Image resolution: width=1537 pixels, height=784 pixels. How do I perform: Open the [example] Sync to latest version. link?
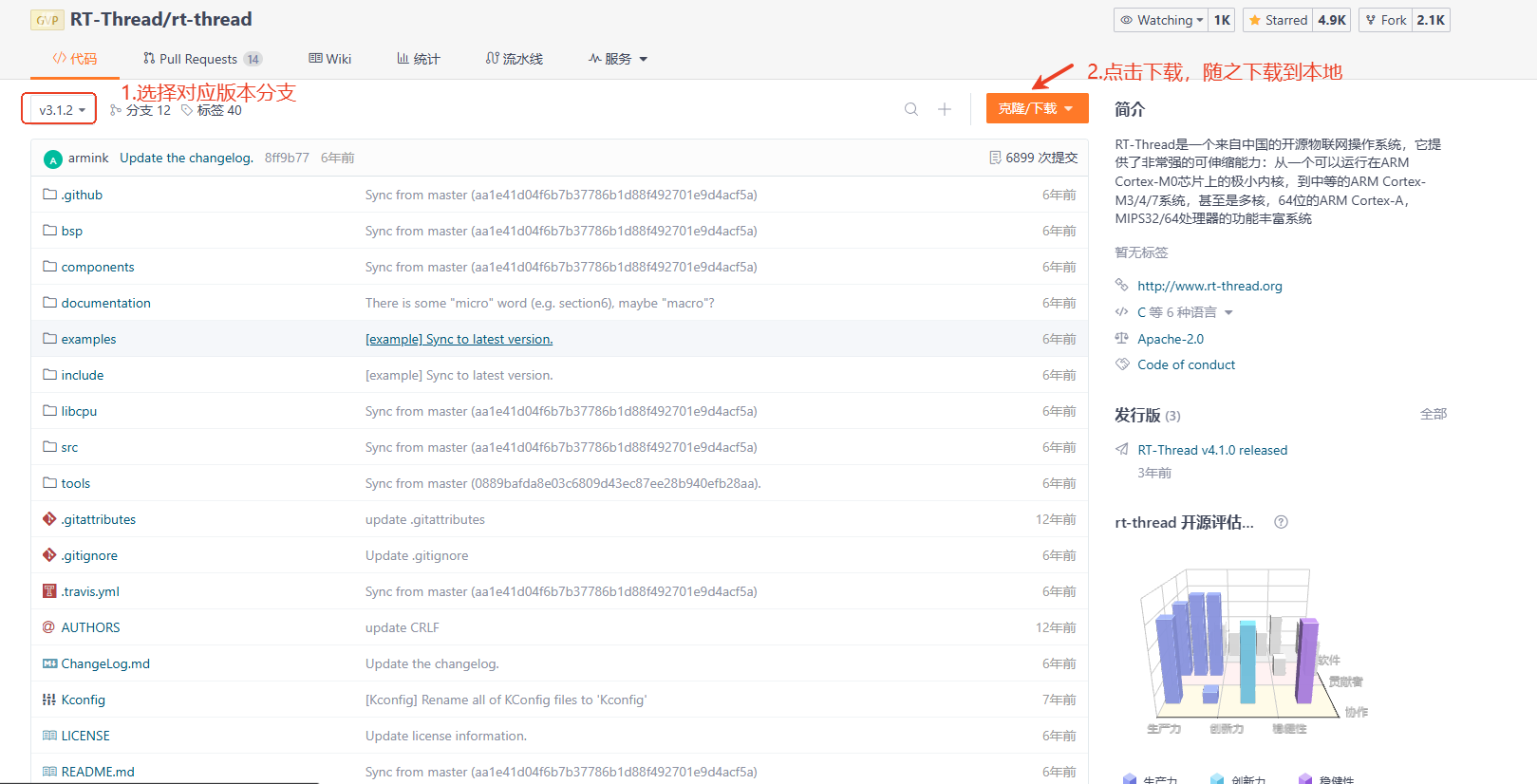point(459,339)
